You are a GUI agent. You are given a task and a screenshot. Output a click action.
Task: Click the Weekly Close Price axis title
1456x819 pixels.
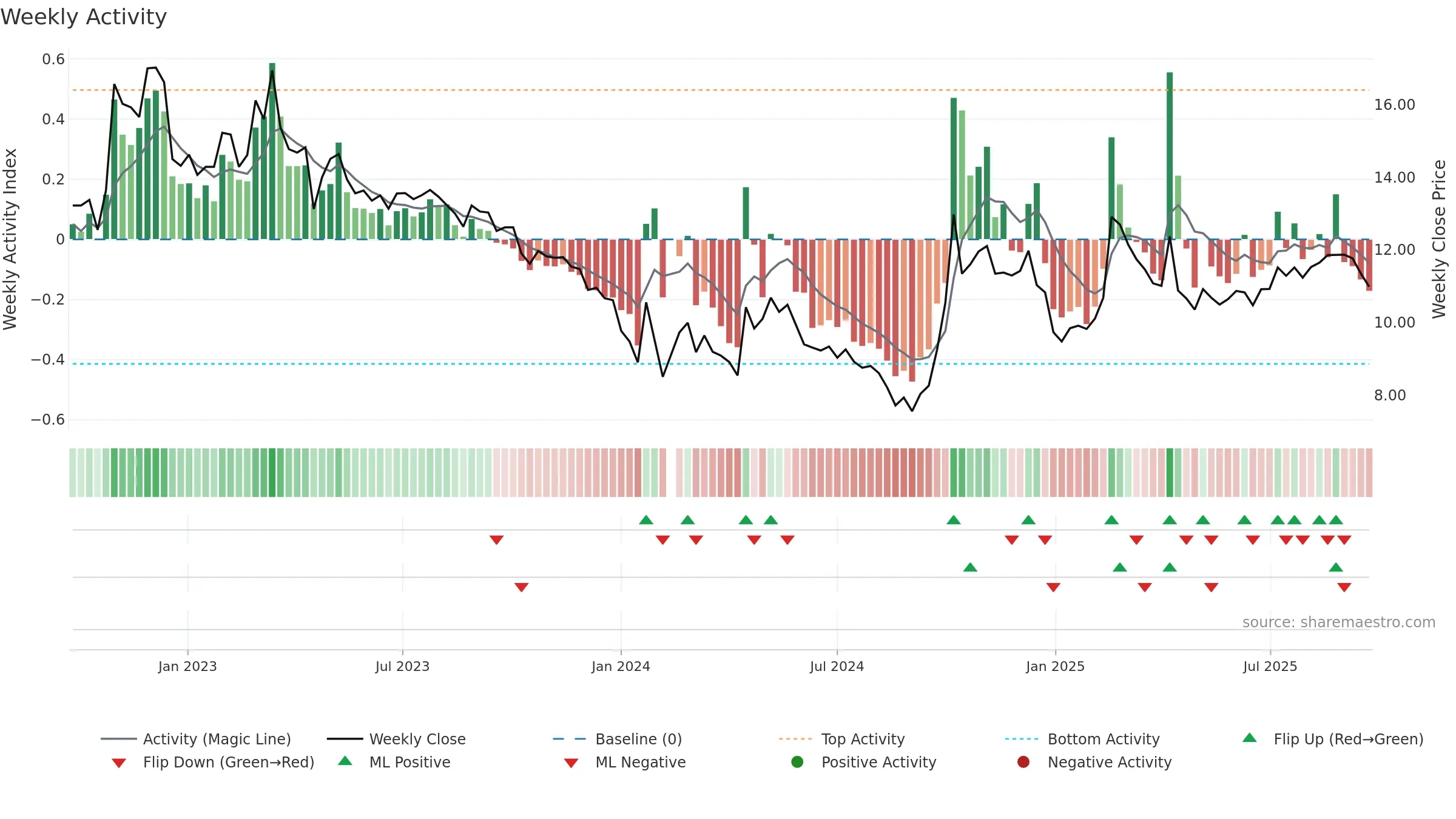[x=1439, y=239]
